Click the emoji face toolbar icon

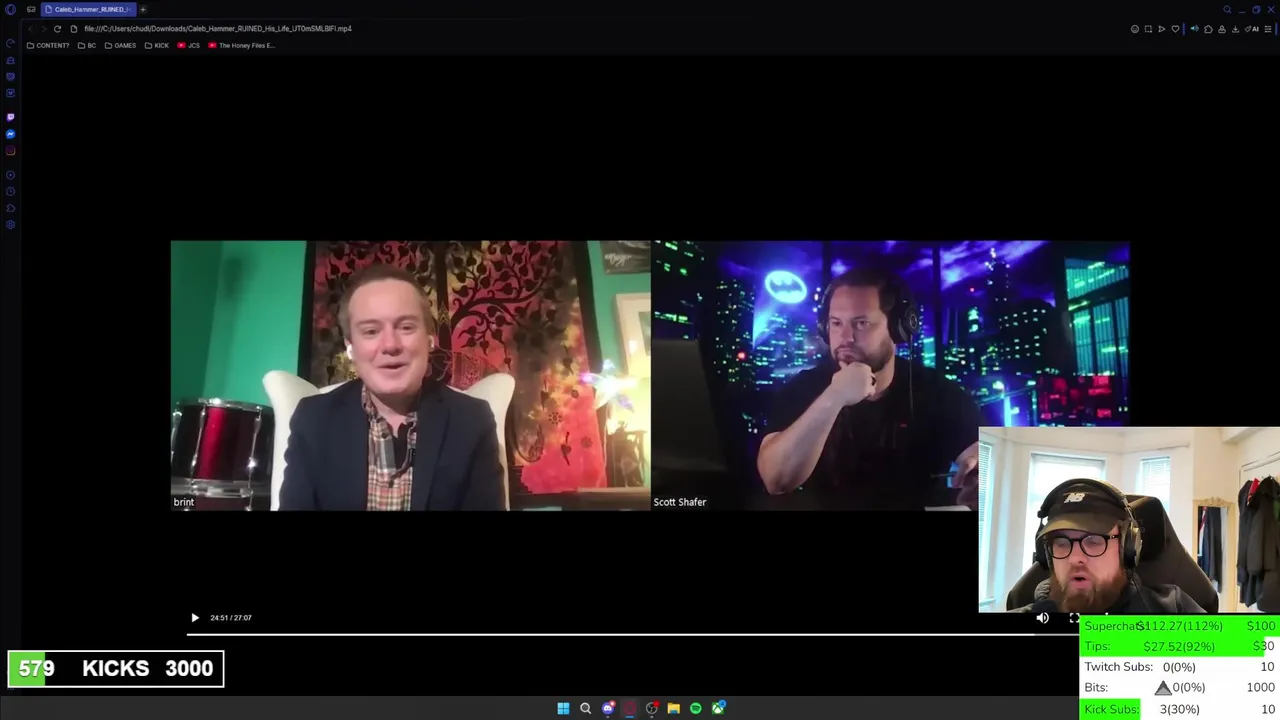click(x=1135, y=29)
